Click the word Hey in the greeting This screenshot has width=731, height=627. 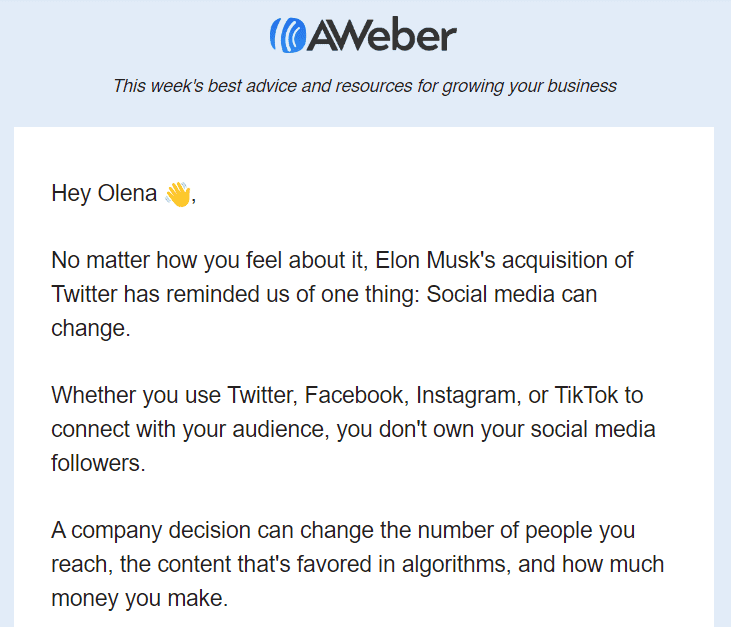(71, 193)
